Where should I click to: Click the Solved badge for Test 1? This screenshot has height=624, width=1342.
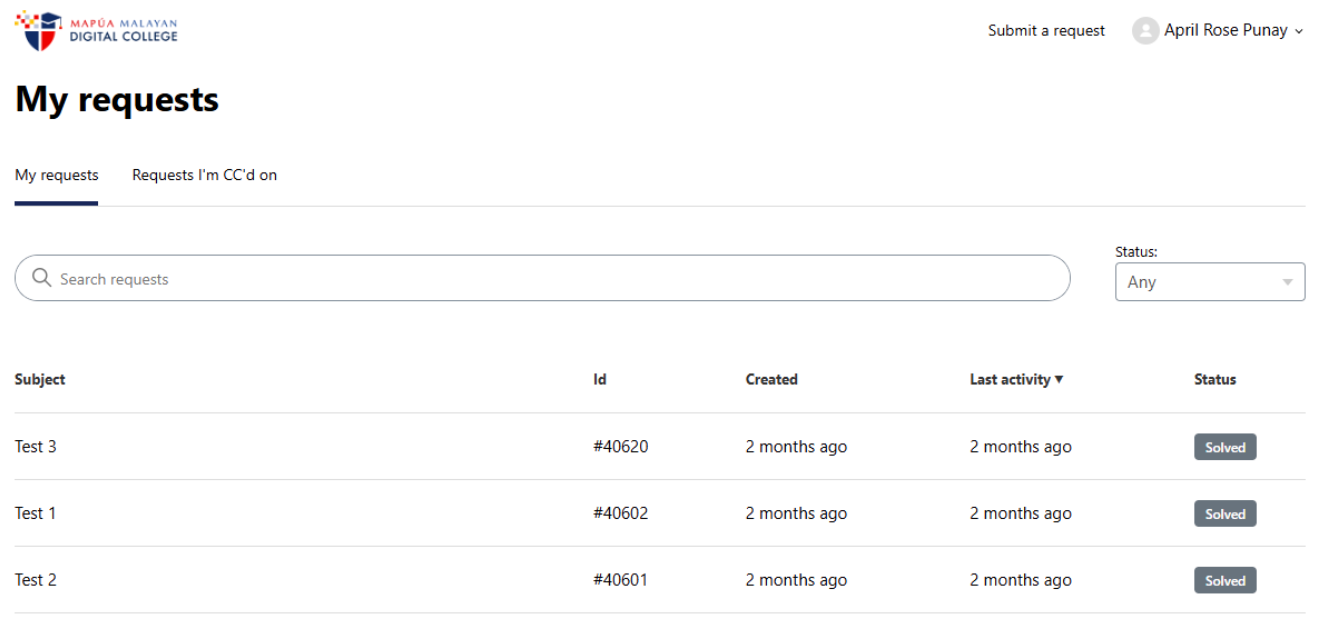point(1224,514)
